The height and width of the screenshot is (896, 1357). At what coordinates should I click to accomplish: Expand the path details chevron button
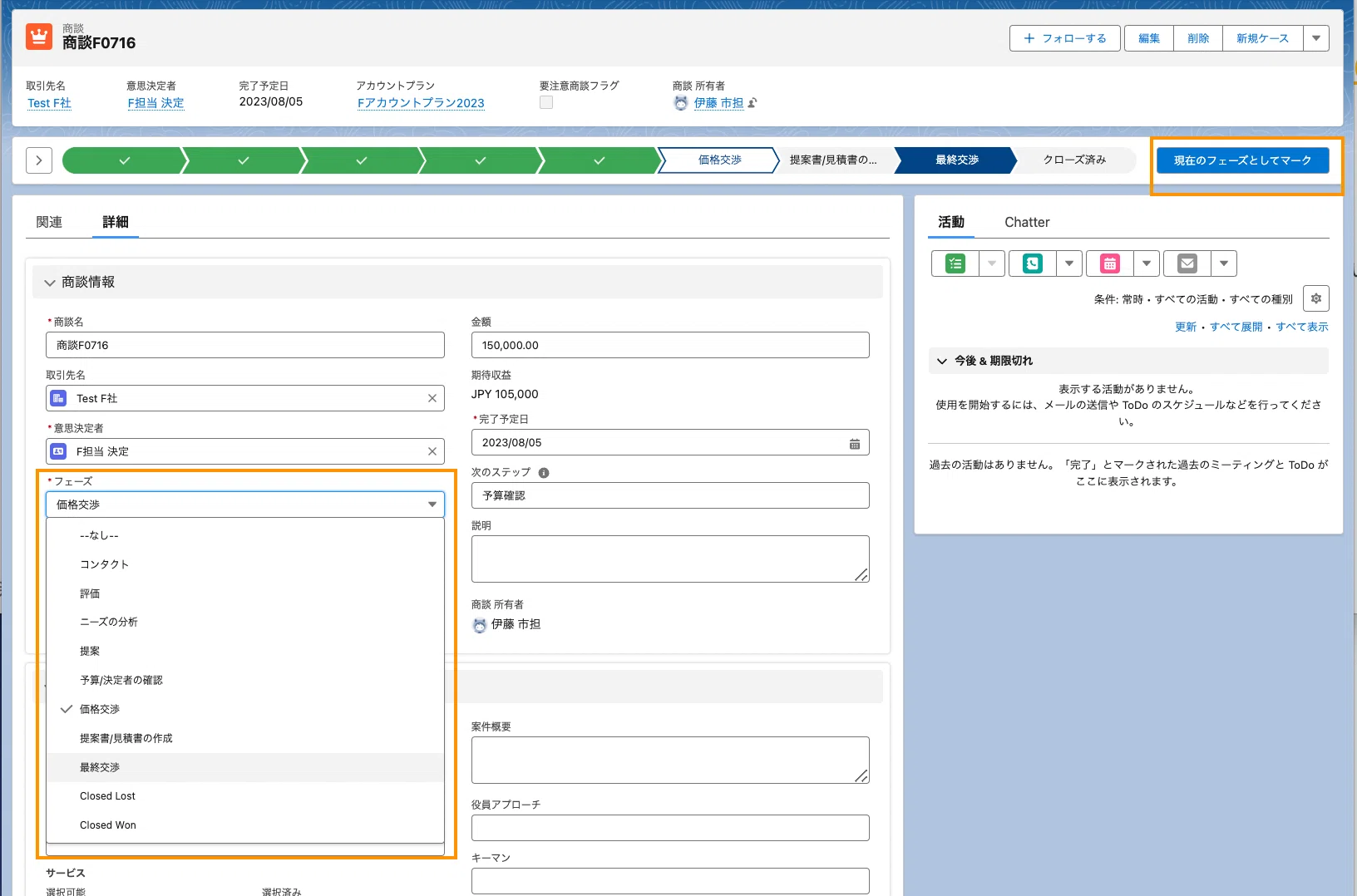[39, 160]
